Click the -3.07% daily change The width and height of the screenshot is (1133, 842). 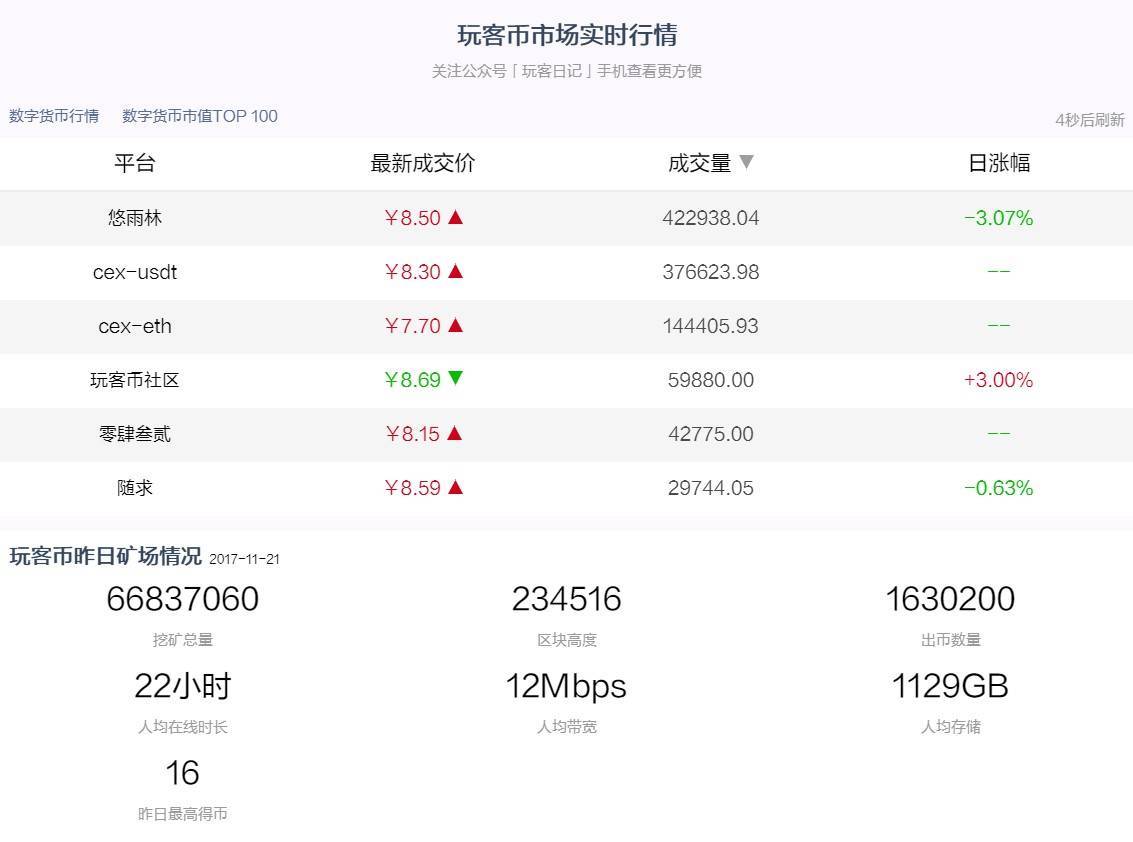[999, 218]
